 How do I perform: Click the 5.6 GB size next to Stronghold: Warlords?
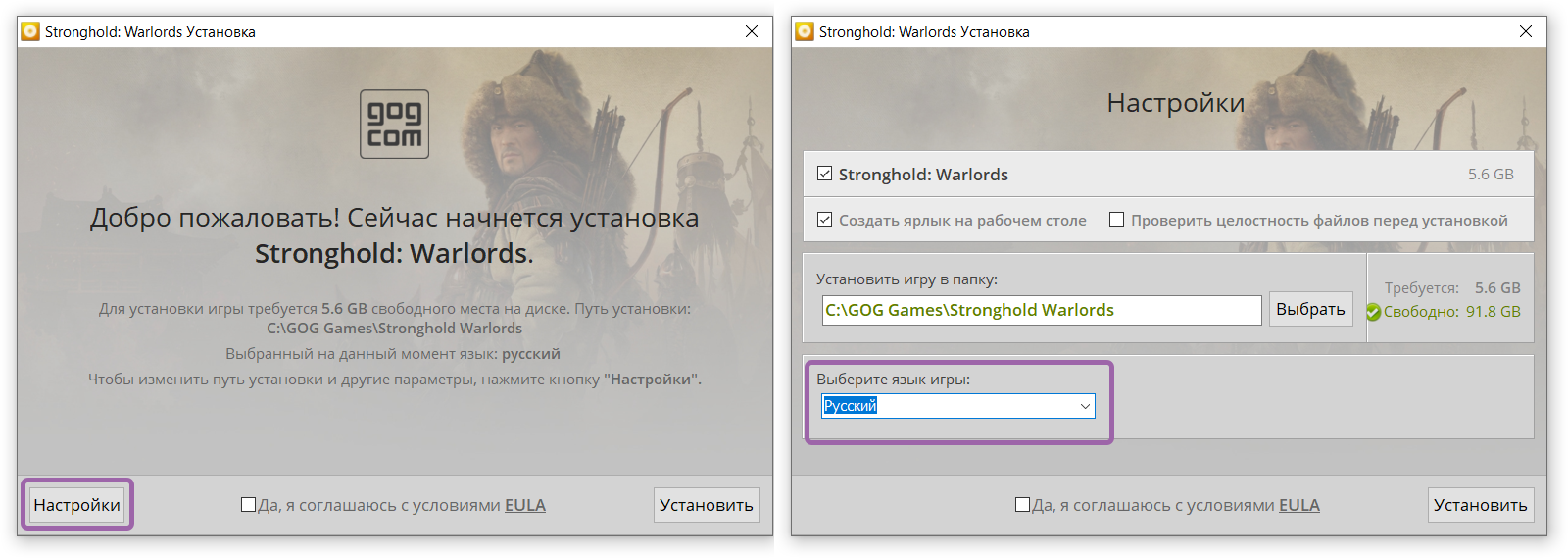click(x=1491, y=175)
